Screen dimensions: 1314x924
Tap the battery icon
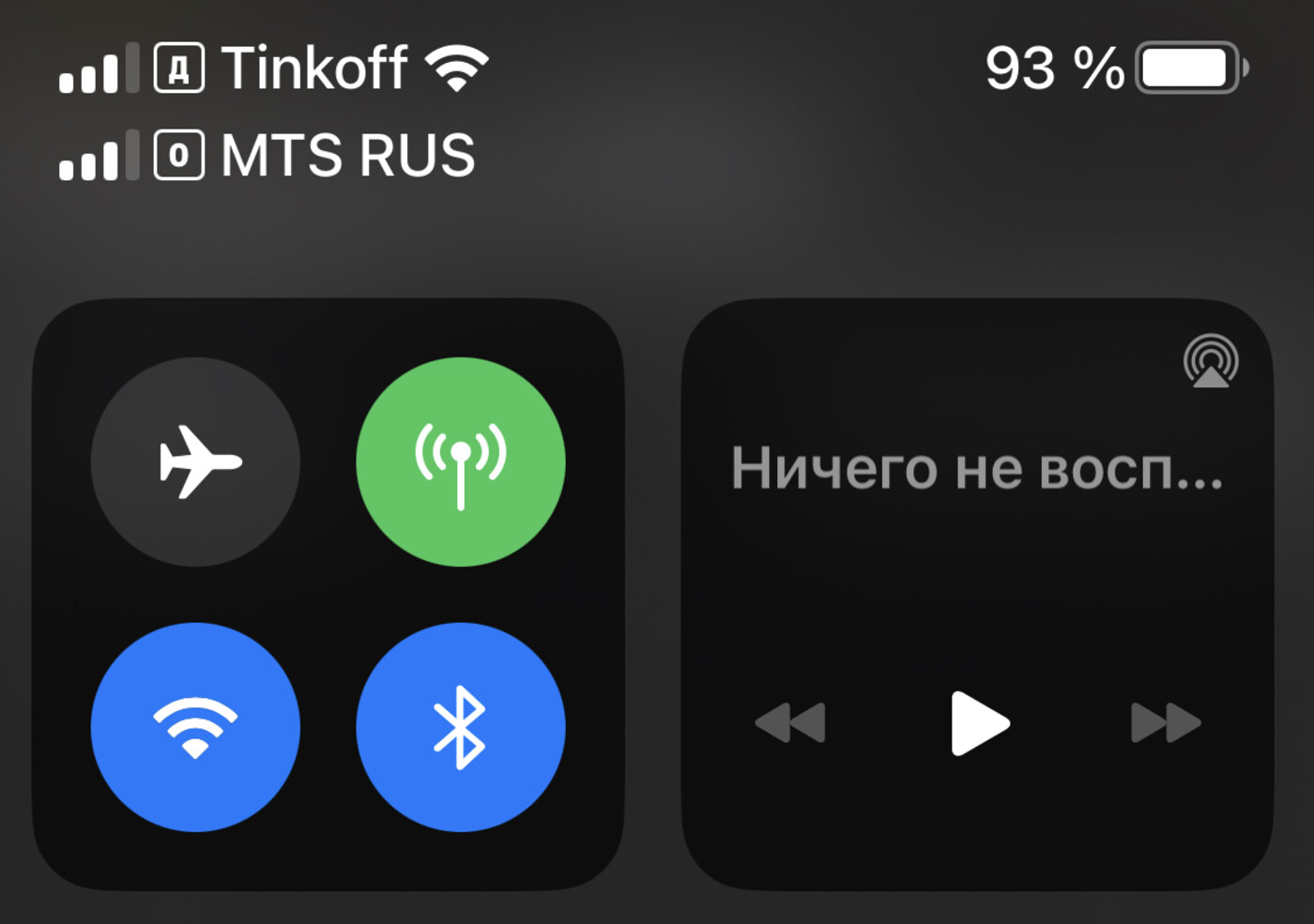(1192, 68)
